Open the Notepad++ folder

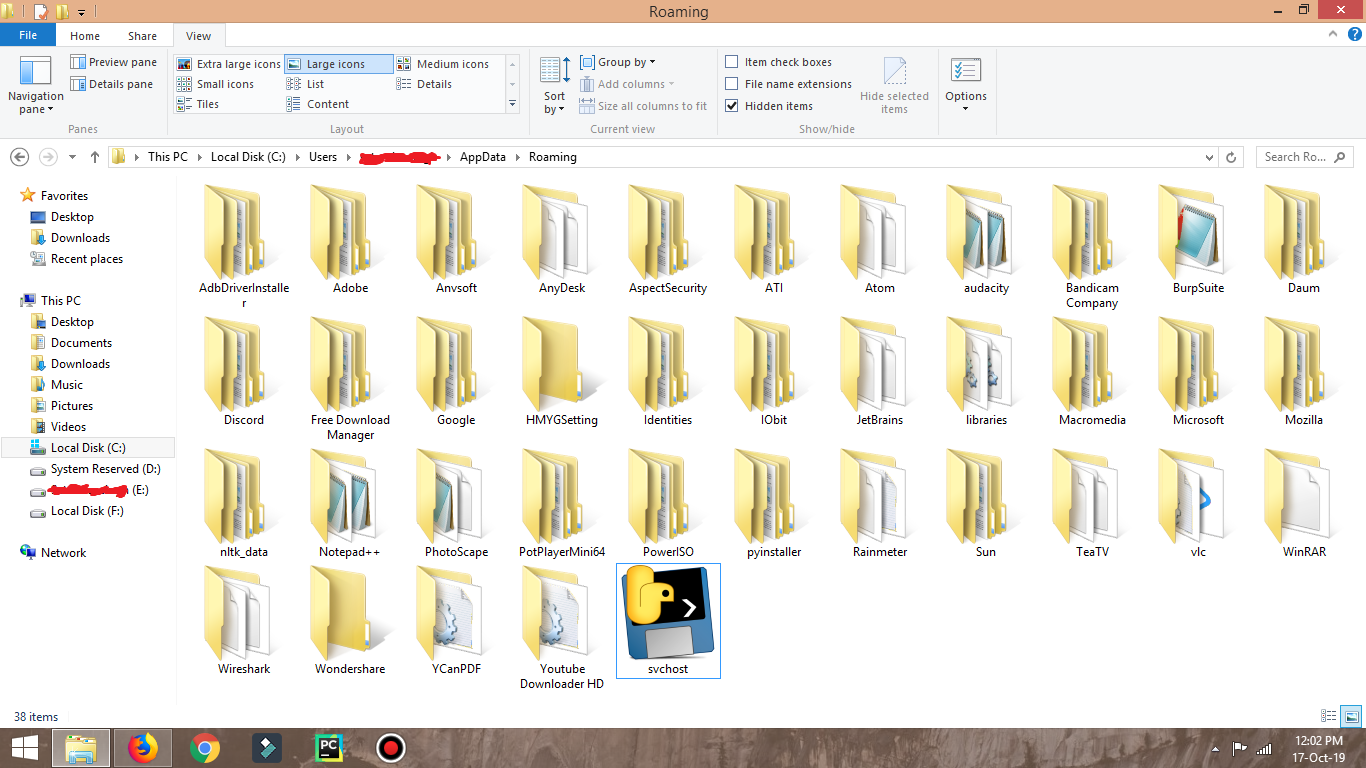[350, 504]
